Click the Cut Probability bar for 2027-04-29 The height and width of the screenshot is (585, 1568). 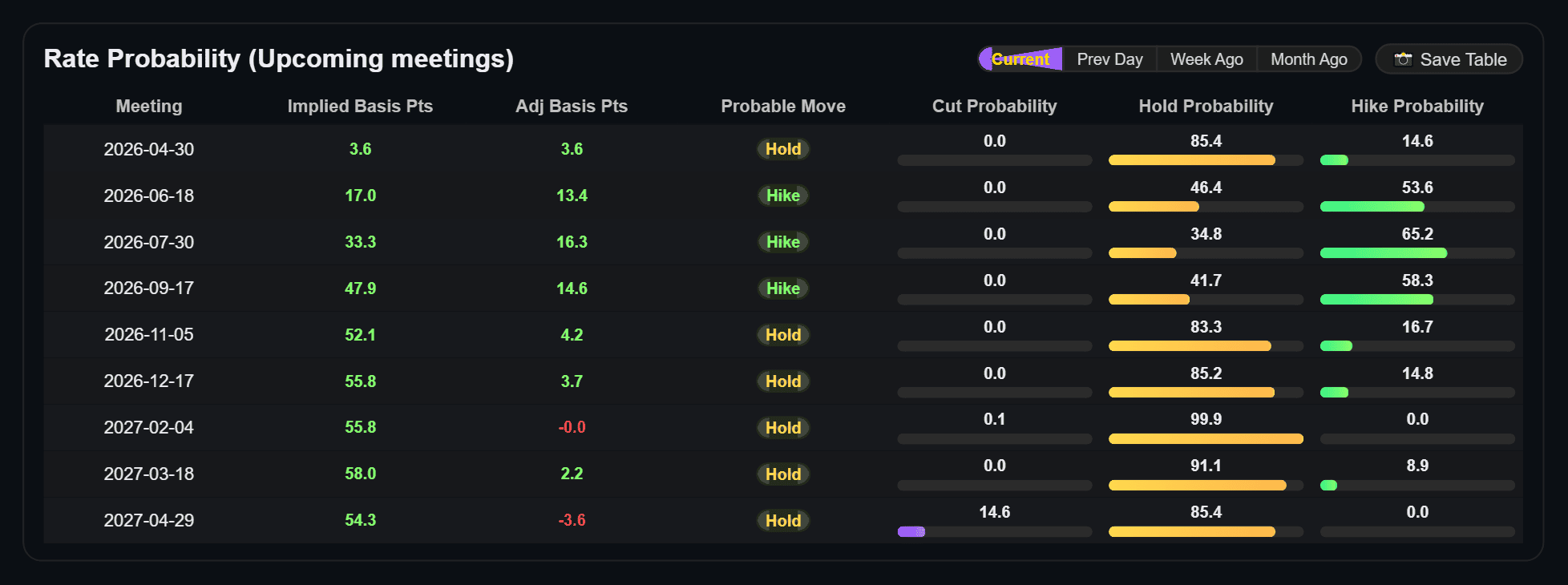click(x=994, y=531)
